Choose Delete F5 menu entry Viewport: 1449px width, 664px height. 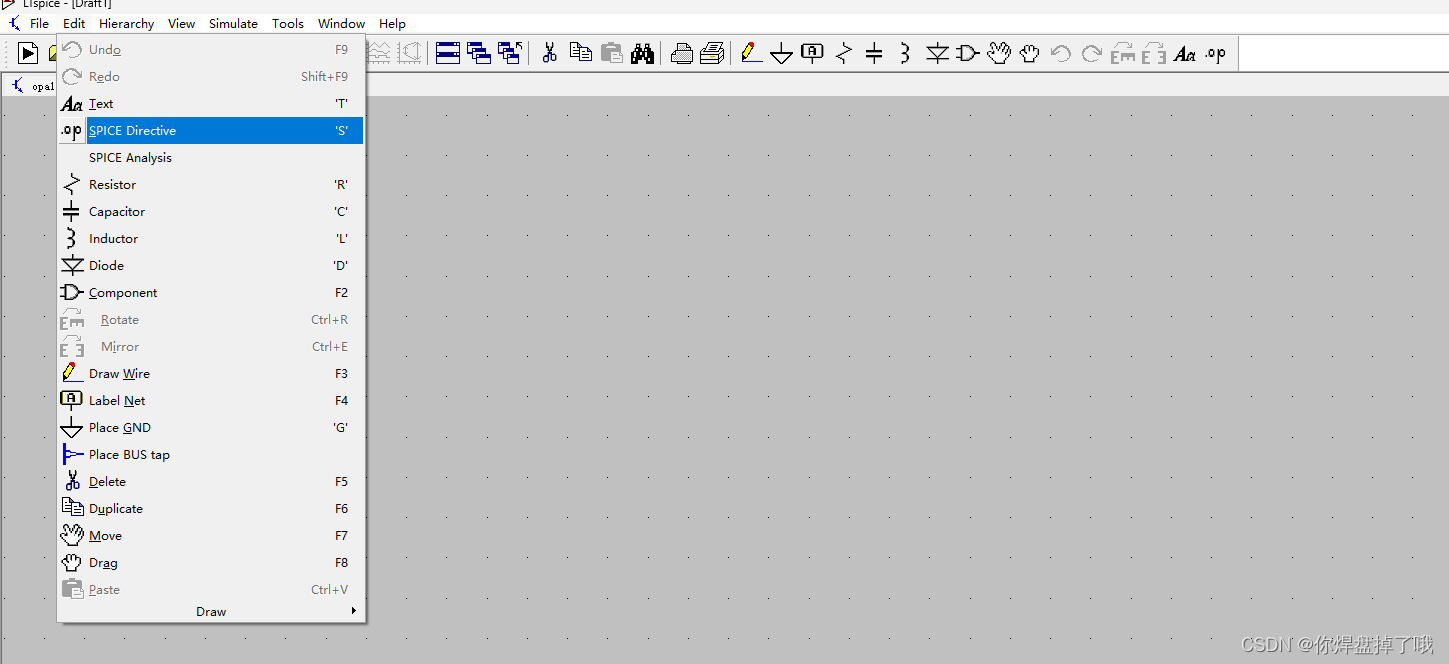211,482
